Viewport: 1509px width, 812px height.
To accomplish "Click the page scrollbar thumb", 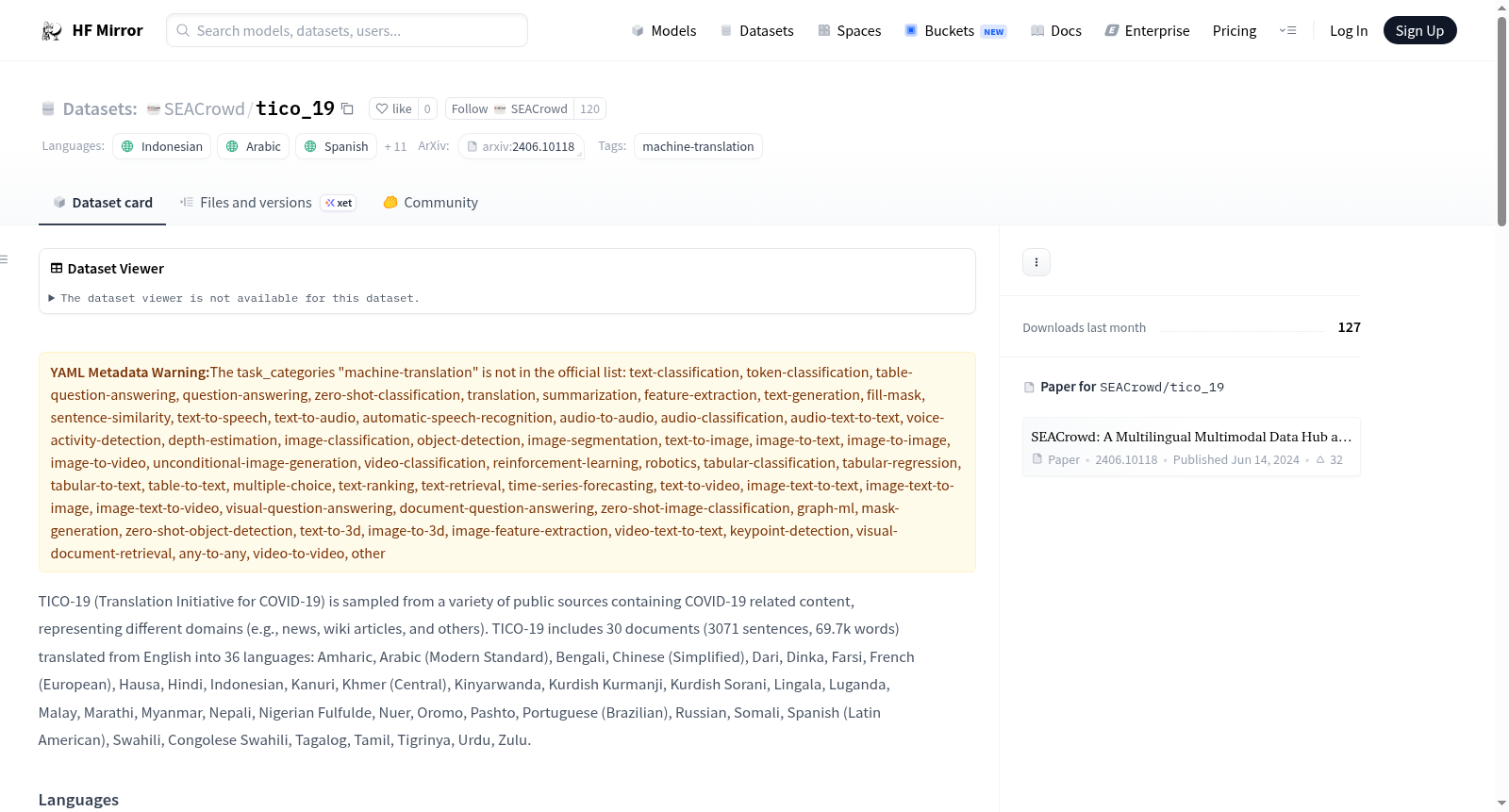I will point(1501,122).
